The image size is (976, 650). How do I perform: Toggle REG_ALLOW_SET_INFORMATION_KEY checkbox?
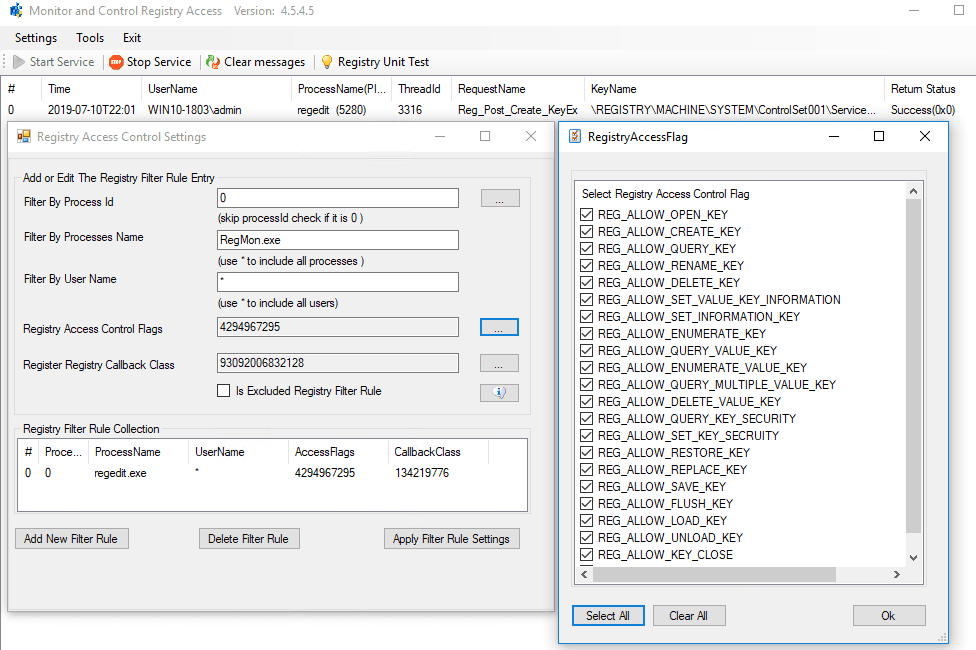(x=586, y=317)
